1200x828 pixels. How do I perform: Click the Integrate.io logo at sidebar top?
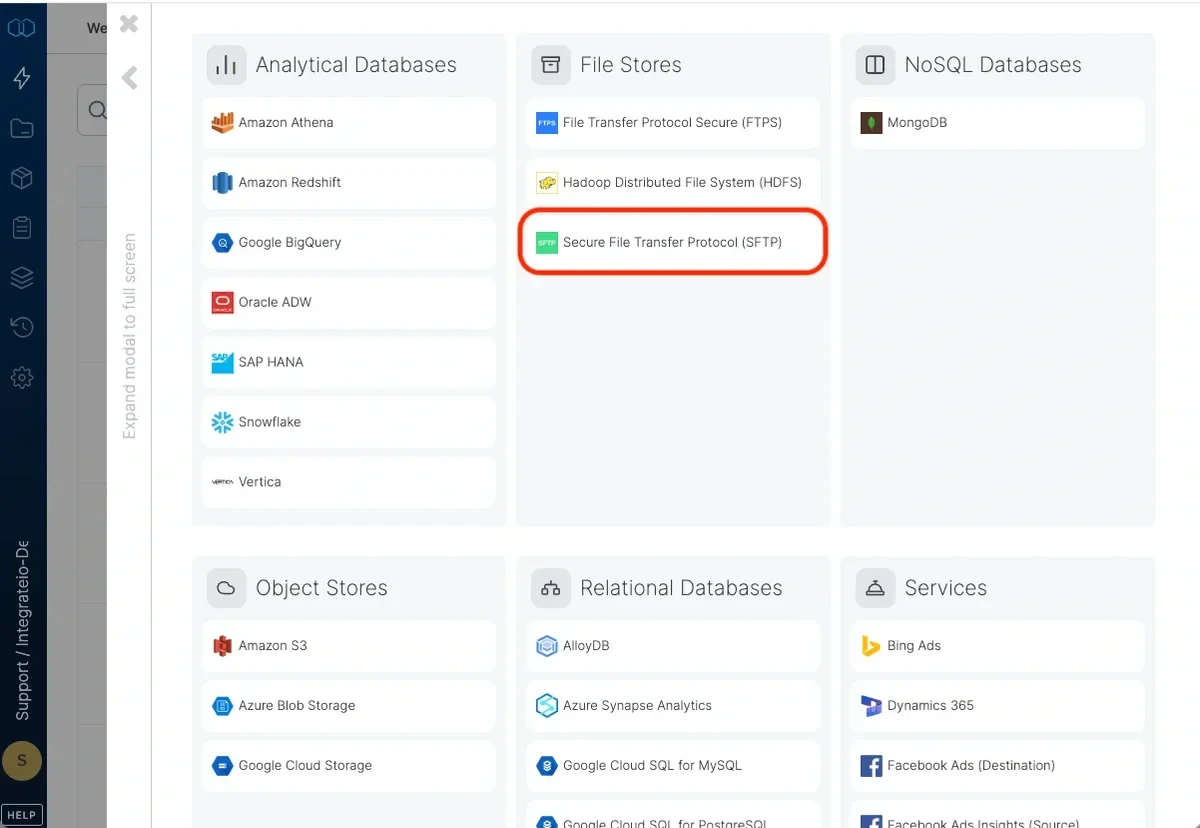22,27
